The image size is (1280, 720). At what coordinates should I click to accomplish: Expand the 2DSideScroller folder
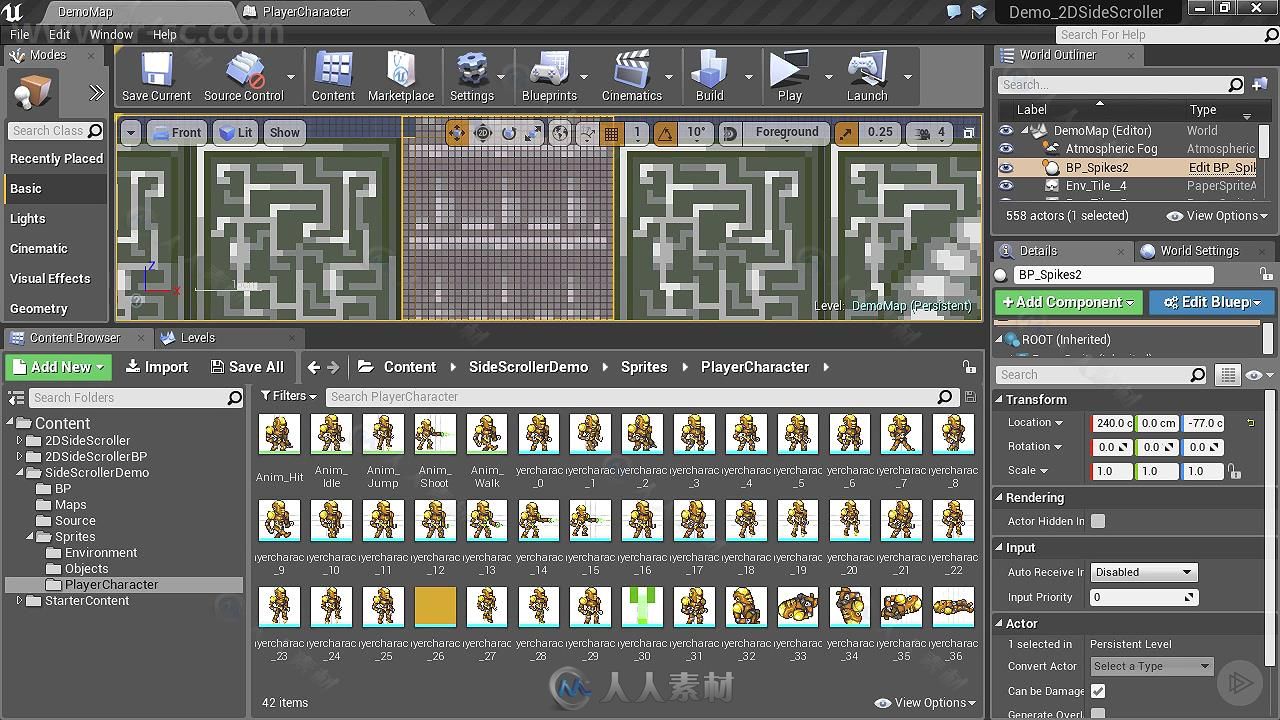20,440
